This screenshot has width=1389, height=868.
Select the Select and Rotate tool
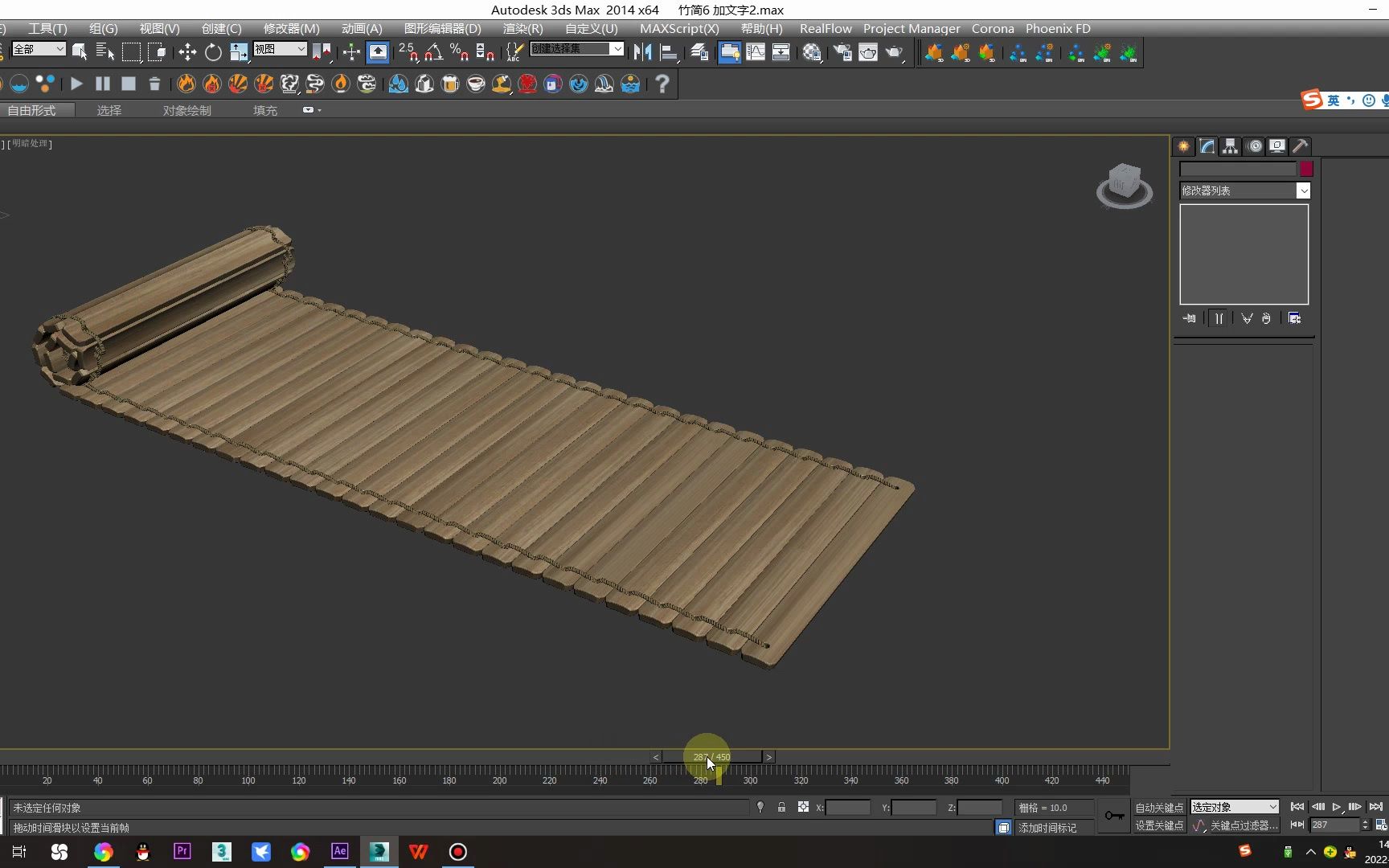(213, 52)
